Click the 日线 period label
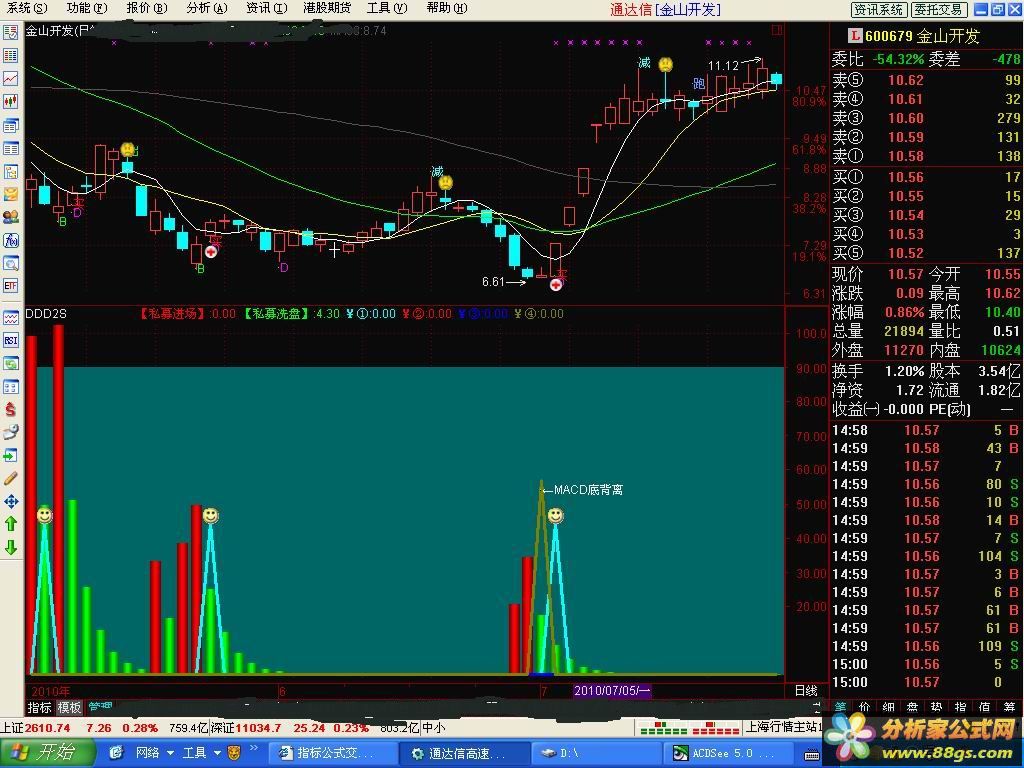This screenshot has width=1024, height=768. click(806, 691)
